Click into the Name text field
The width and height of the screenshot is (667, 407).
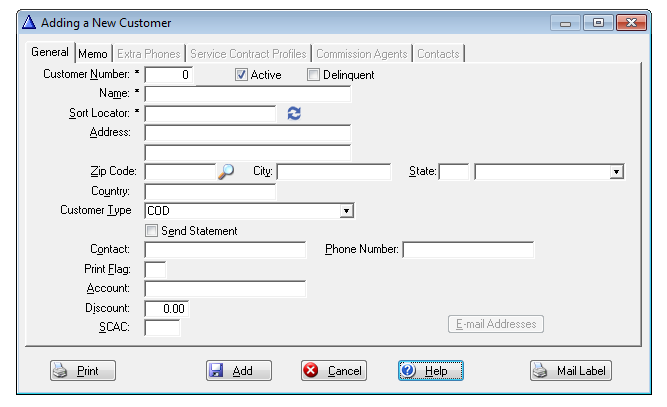pos(248,94)
